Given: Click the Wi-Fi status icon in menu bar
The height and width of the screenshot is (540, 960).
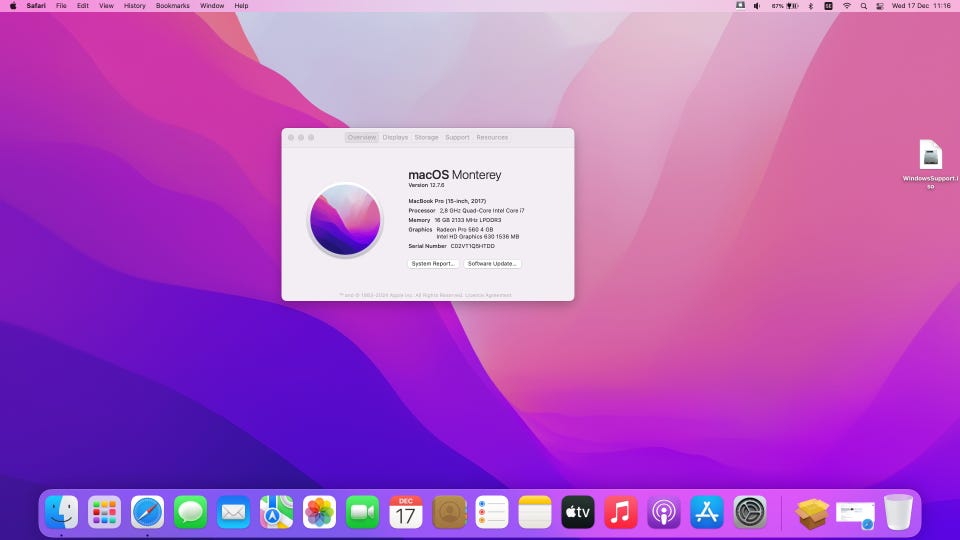Looking at the screenshot, I should [847, 6].
